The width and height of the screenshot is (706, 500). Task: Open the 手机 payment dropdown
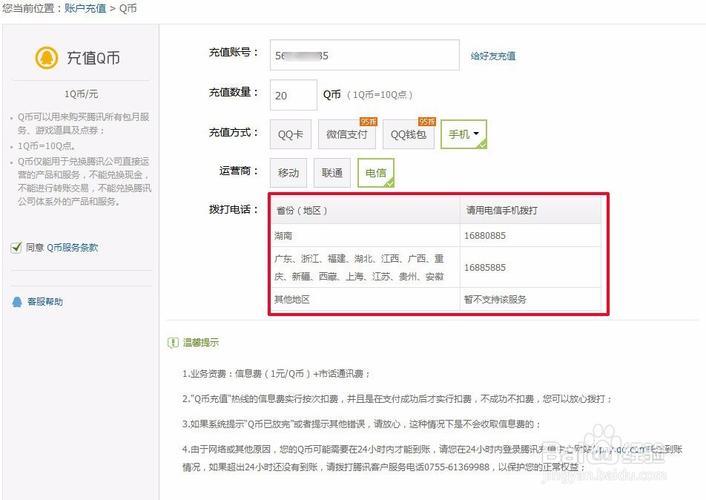pos(464,134)
